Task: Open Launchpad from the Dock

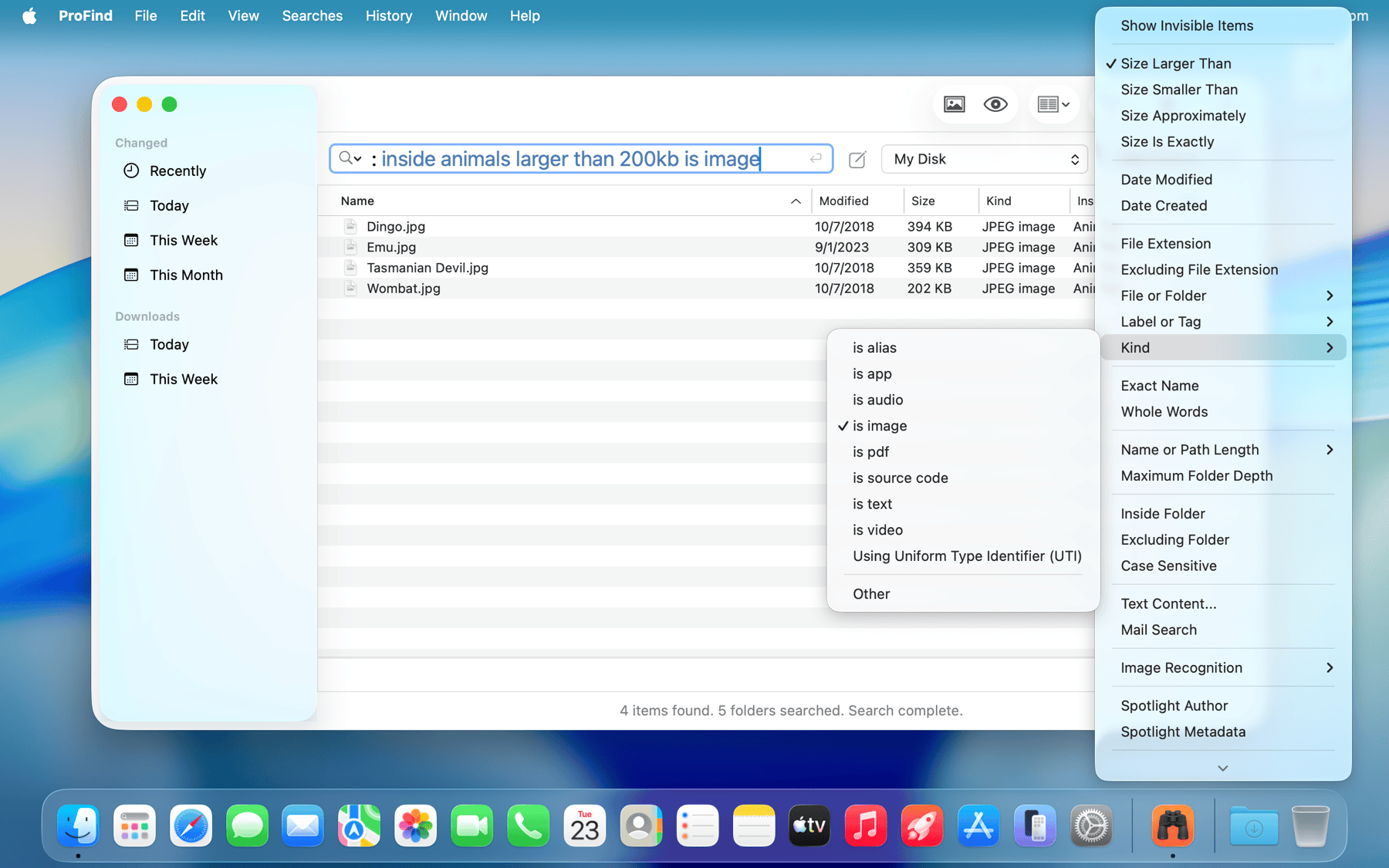Action: (134, 826)
